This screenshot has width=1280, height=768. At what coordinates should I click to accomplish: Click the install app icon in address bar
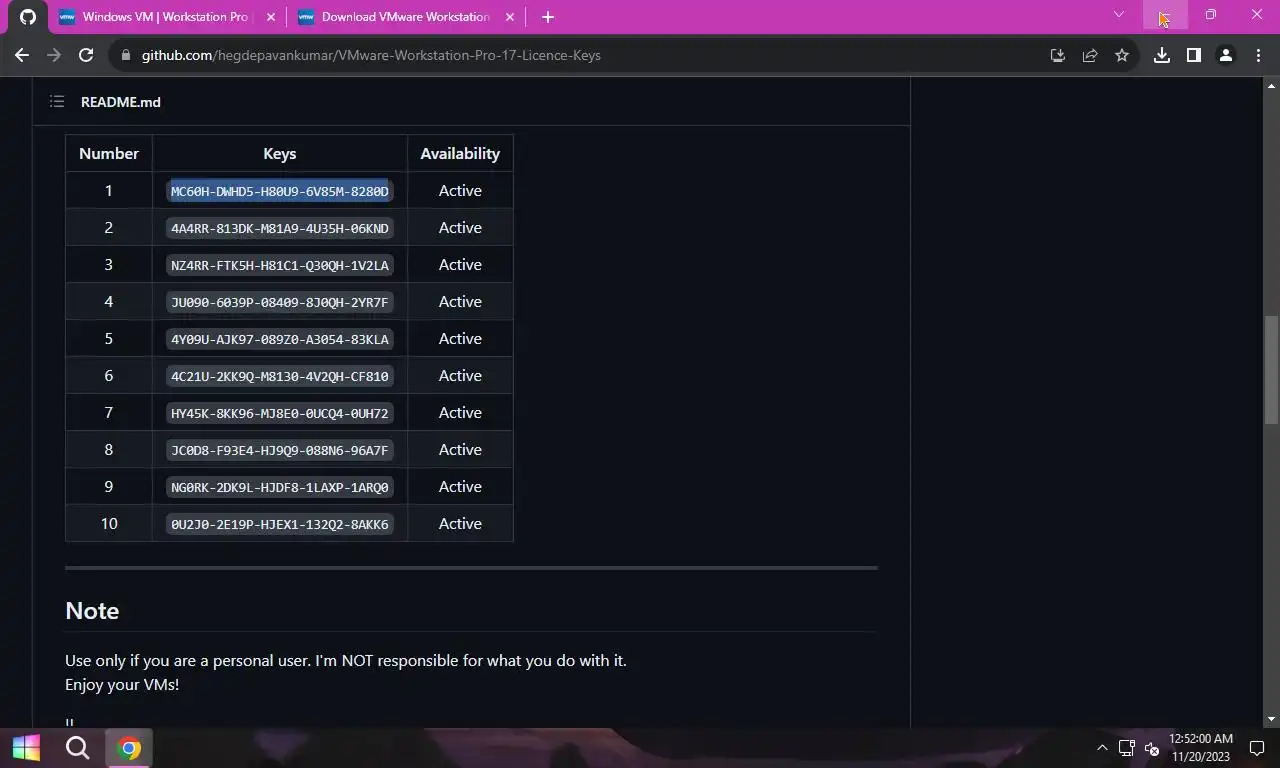[x=1058, y=55]
